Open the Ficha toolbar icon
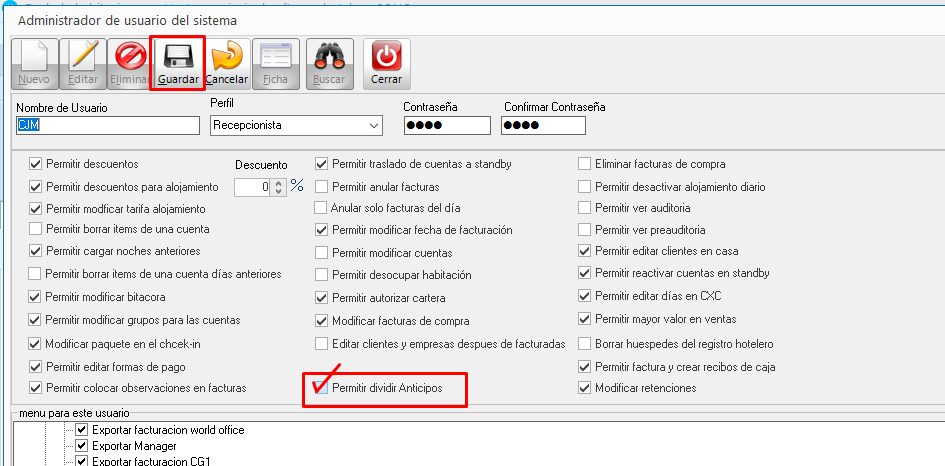The image size is (945, 466). (275, 63)
